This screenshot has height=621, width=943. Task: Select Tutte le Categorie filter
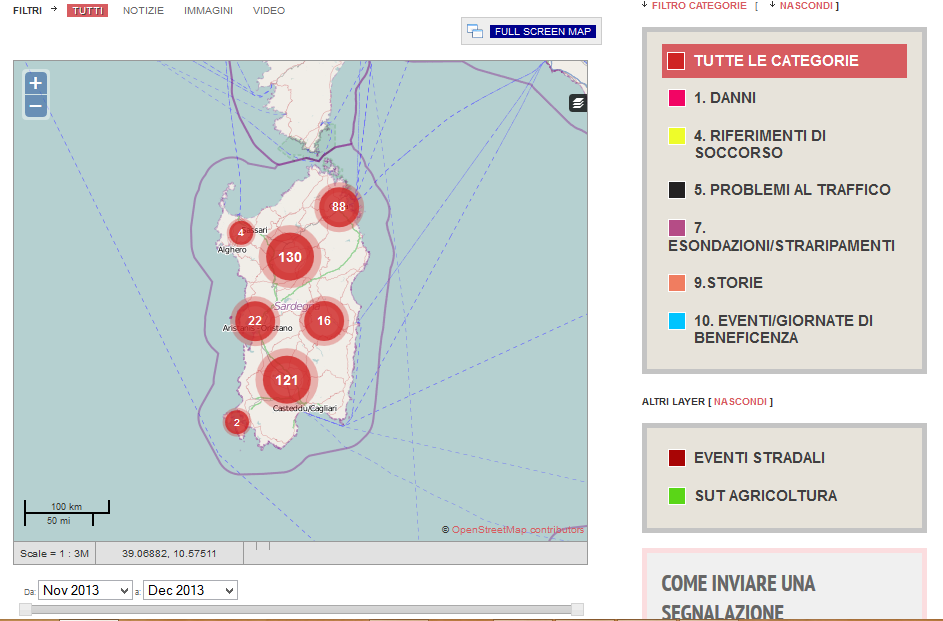pyautogui.click(x=775, y=61)
